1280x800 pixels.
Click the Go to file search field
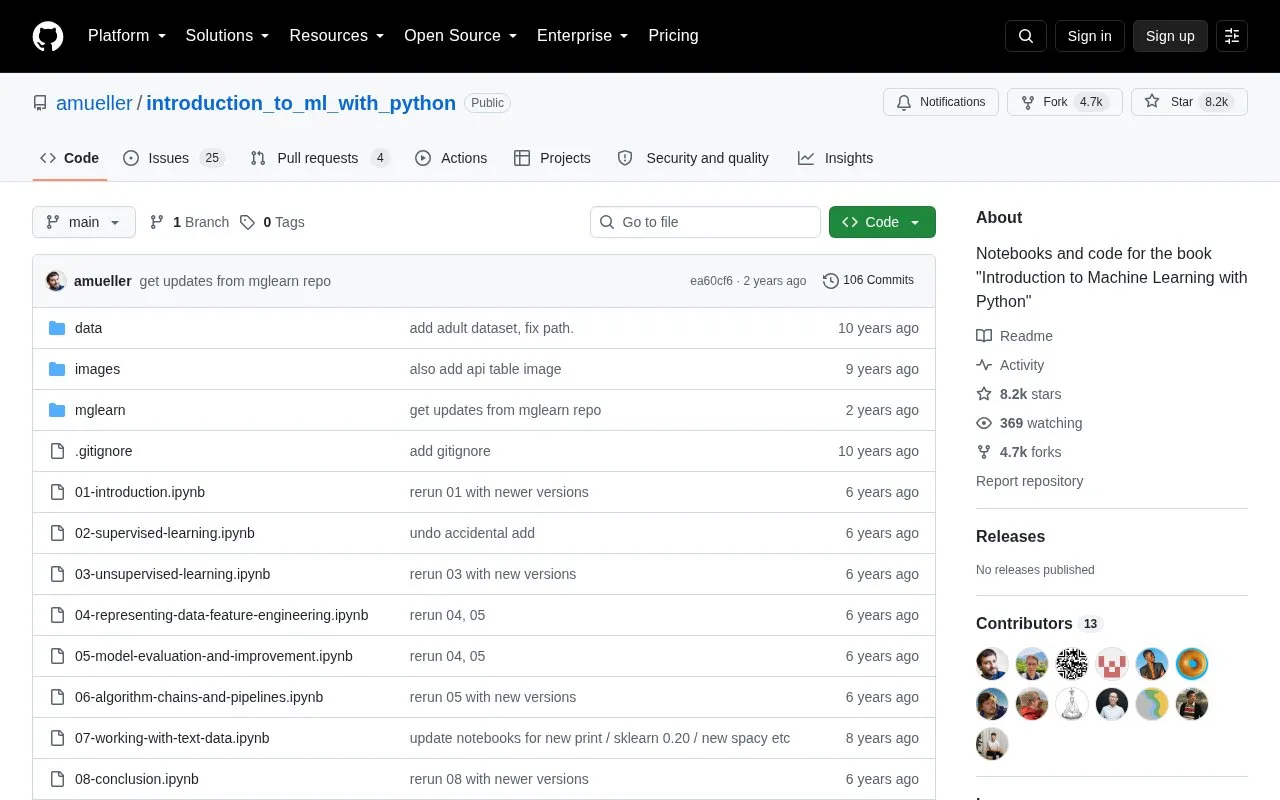pos(705,222)
